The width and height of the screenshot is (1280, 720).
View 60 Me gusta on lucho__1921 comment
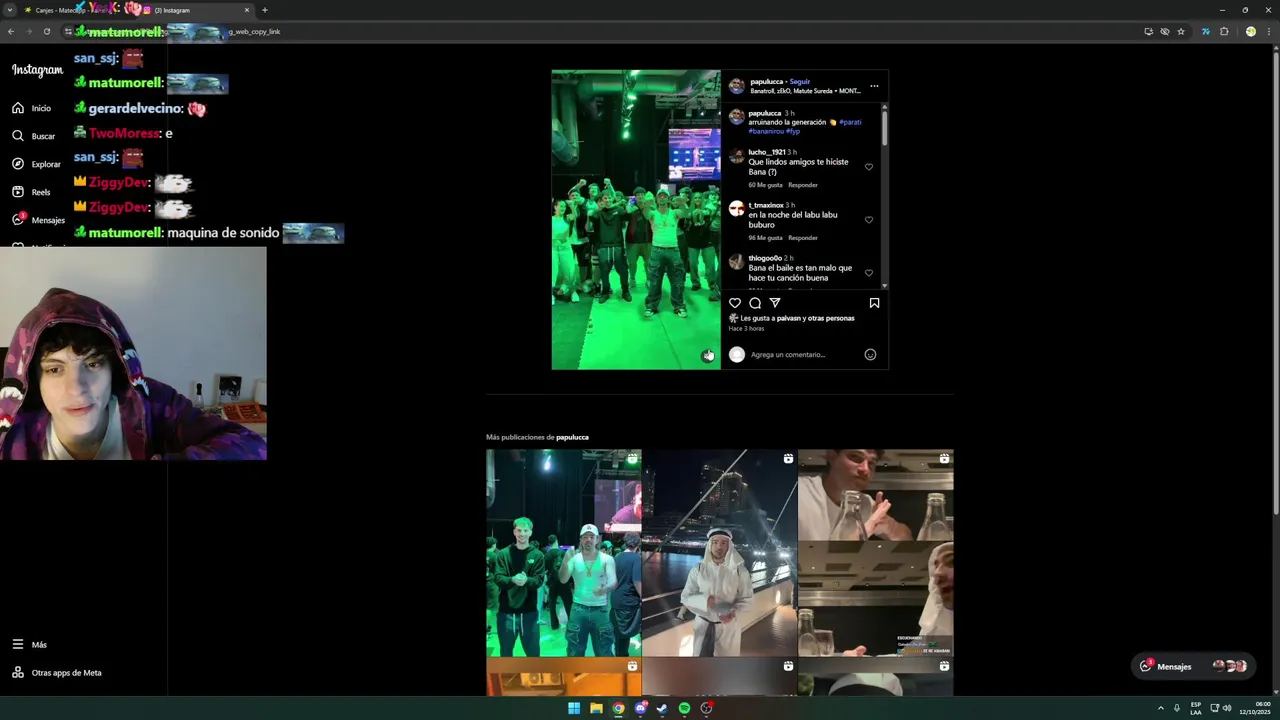click(x=765, y=185)
